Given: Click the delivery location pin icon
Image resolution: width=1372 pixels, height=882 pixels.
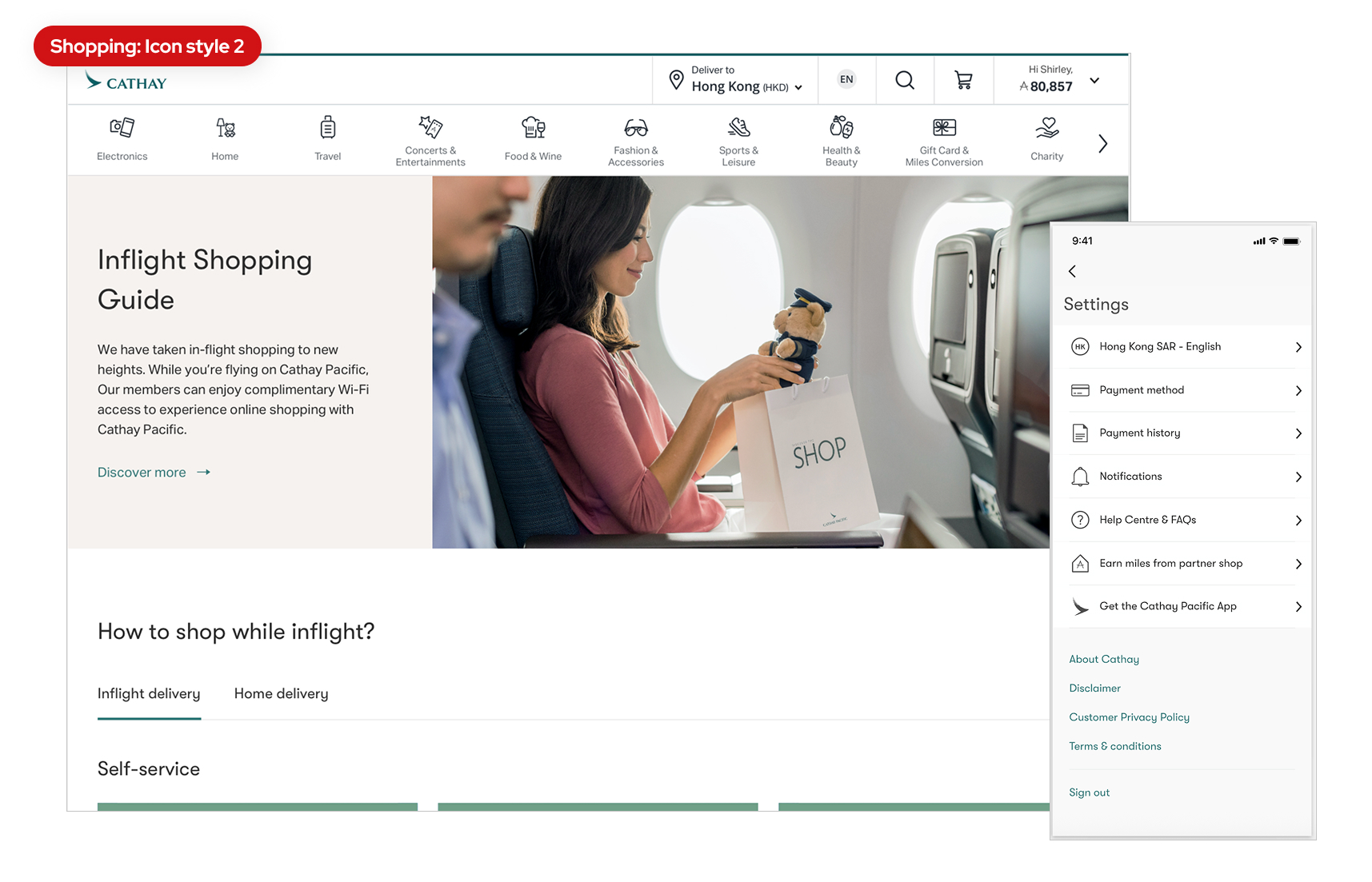Looking at the screenshot, I should point(676,80).
